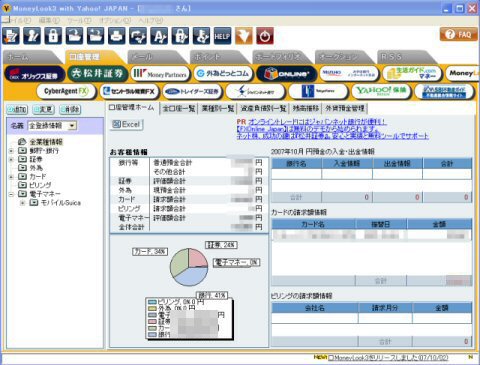The height and width of the screenshot is (365, 480).
Task: Click the orange bird toolbar icon
Action: 244,36
